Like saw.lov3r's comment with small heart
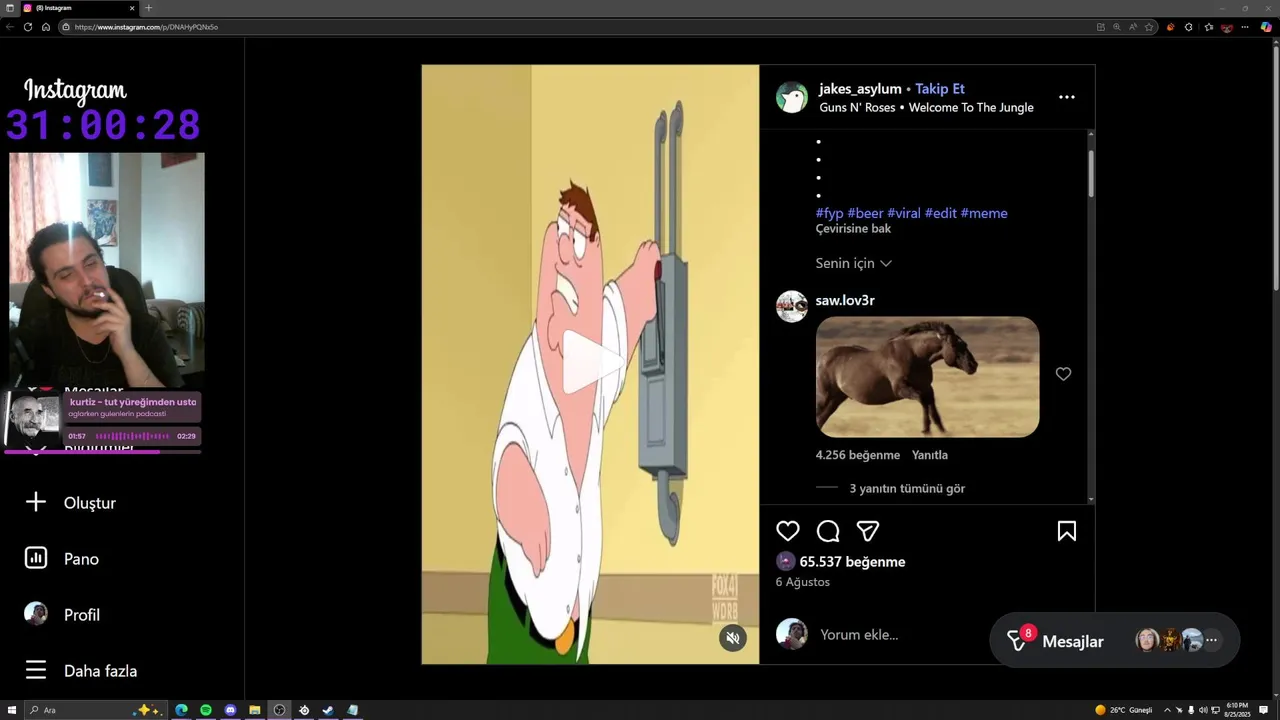Viewport: 1280px width, 720px height. [1063, 374]
